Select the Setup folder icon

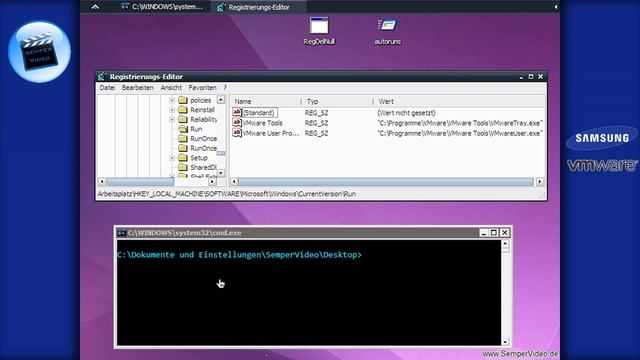click(x=183, y=158)
